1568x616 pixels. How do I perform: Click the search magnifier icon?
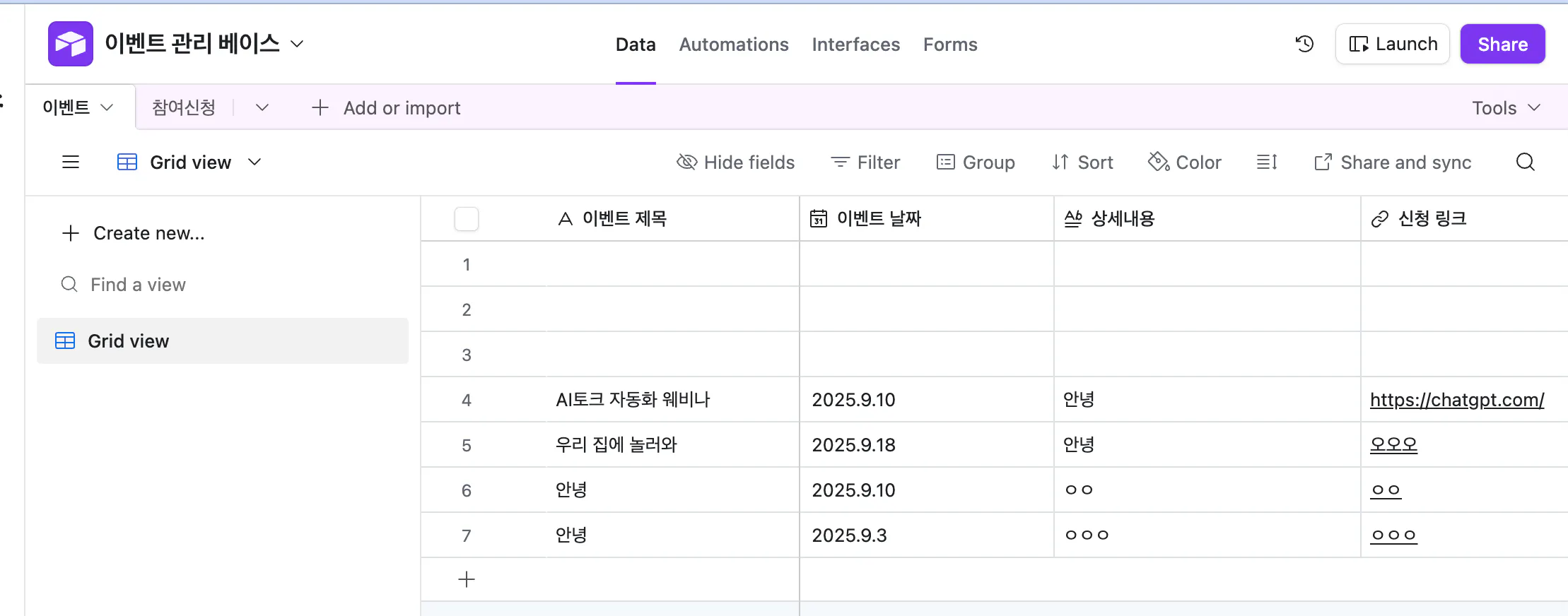1525,162
